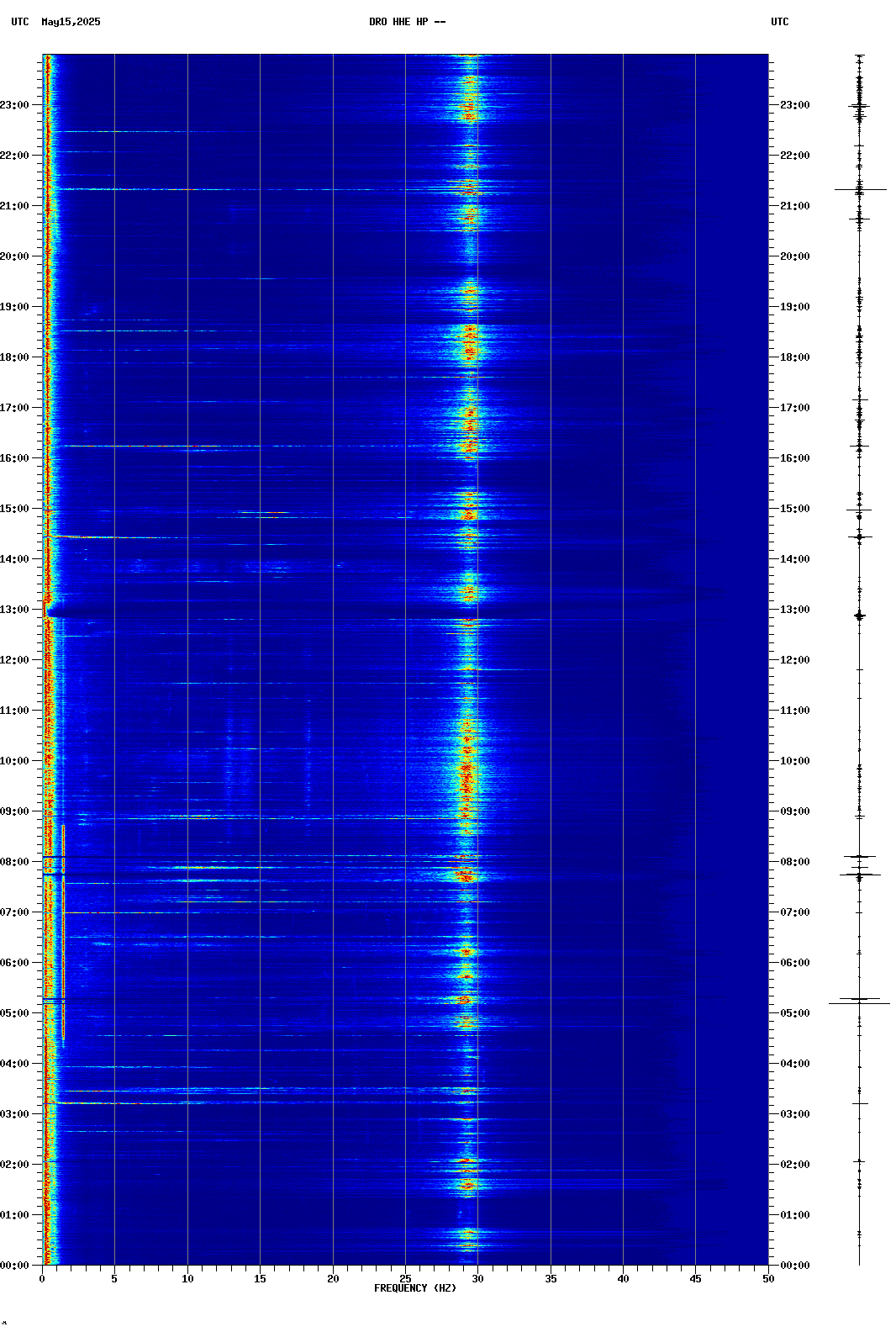Select 21:00 on the left time axis

(14, 206)
